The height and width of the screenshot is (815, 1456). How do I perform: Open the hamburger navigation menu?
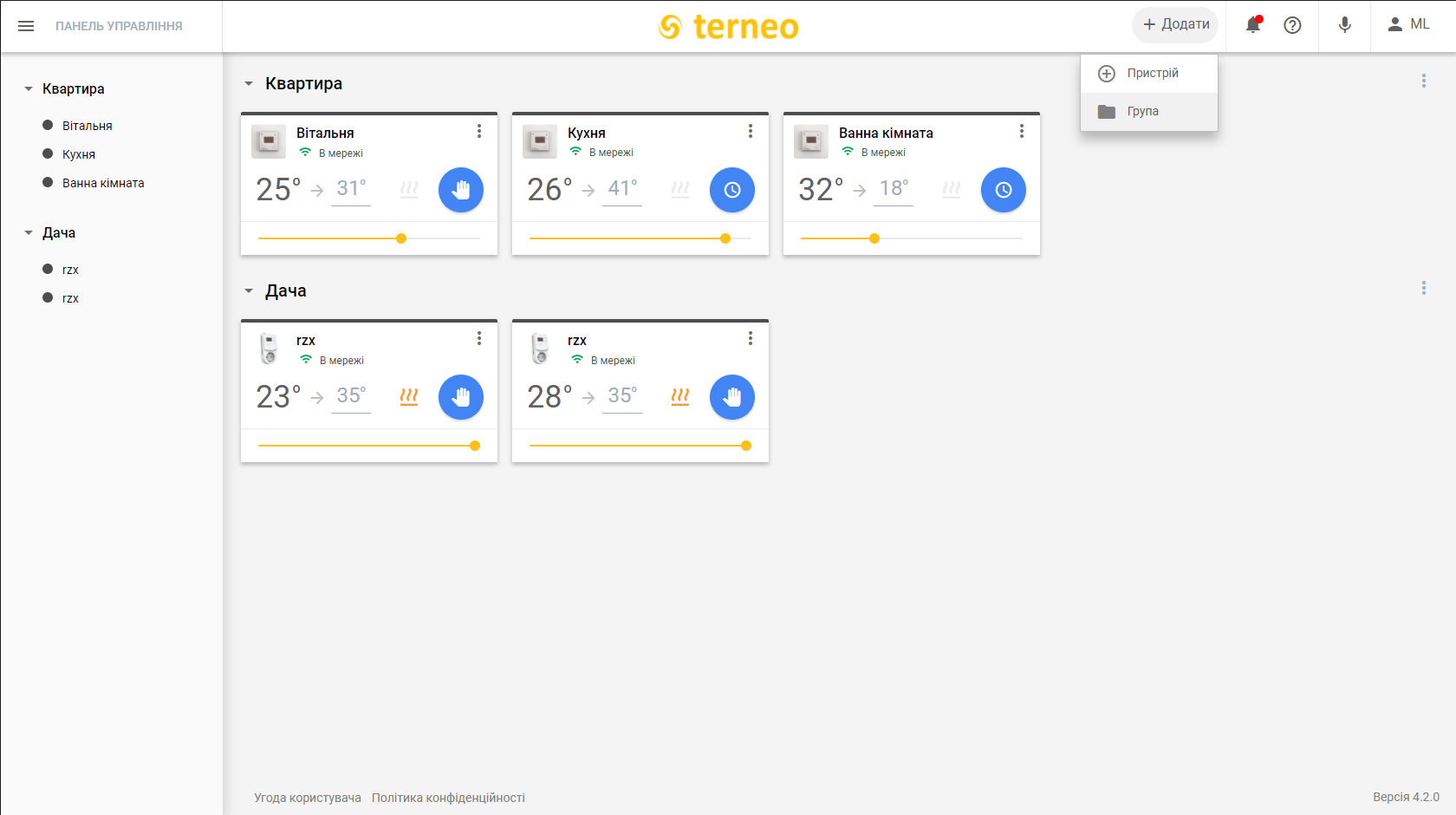coord(26,26)
